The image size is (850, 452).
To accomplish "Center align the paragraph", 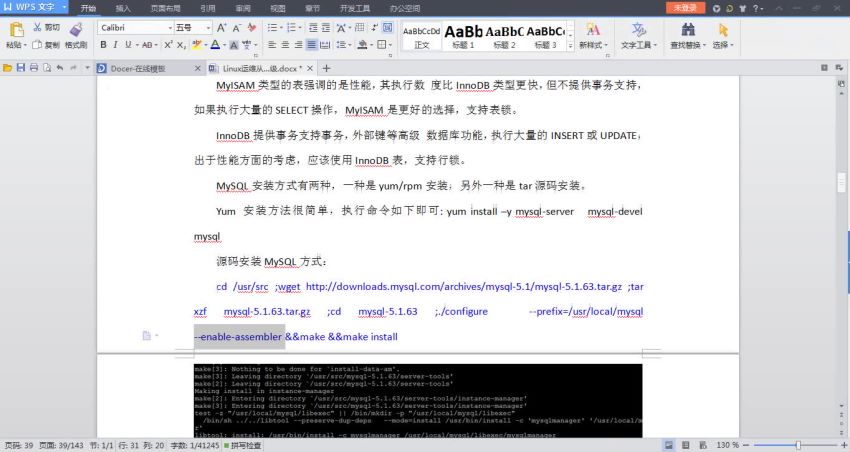I will [x=285, y=45].
